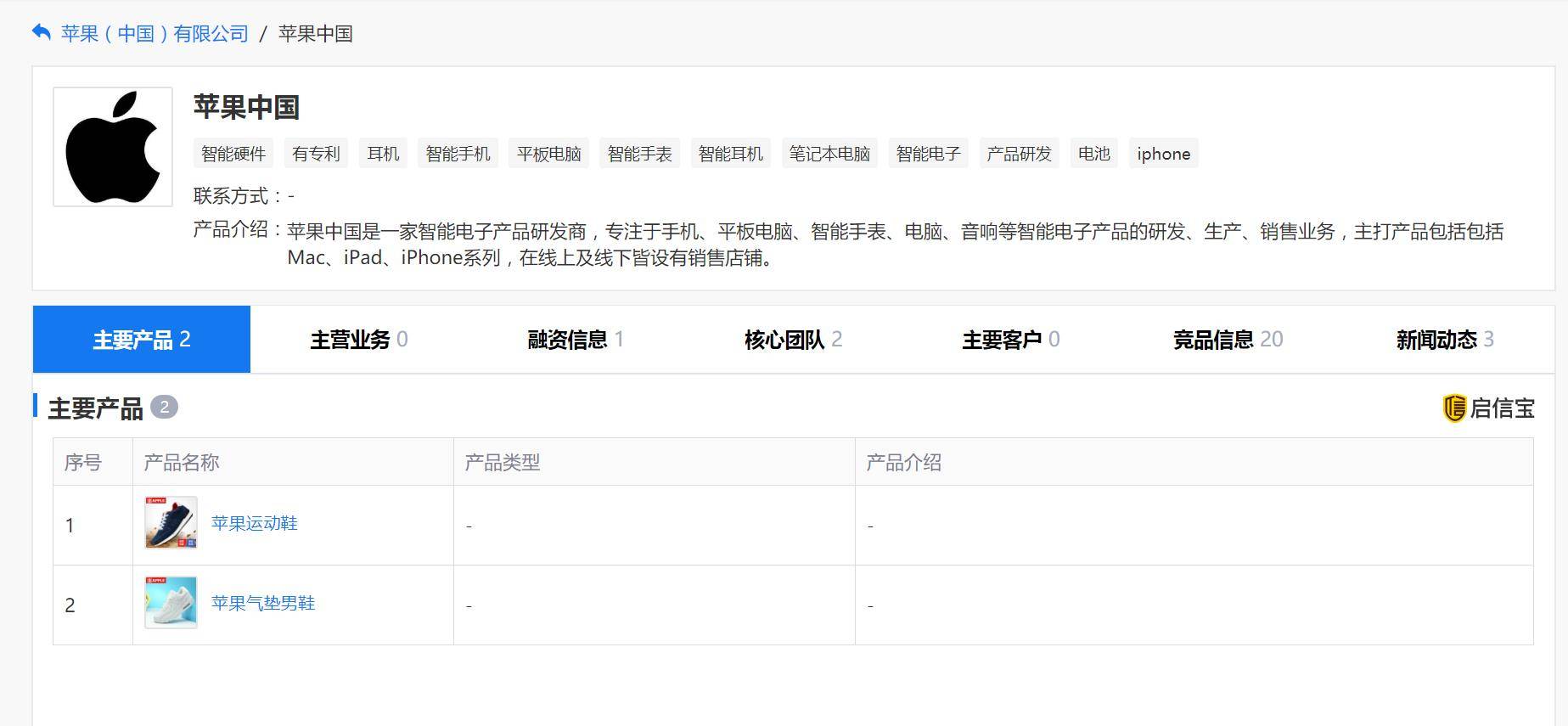This screenshot has height=726, width=1568.
Task: Select the 智能电子 tag
Action: pyautogui.click(x=928, y=154)
